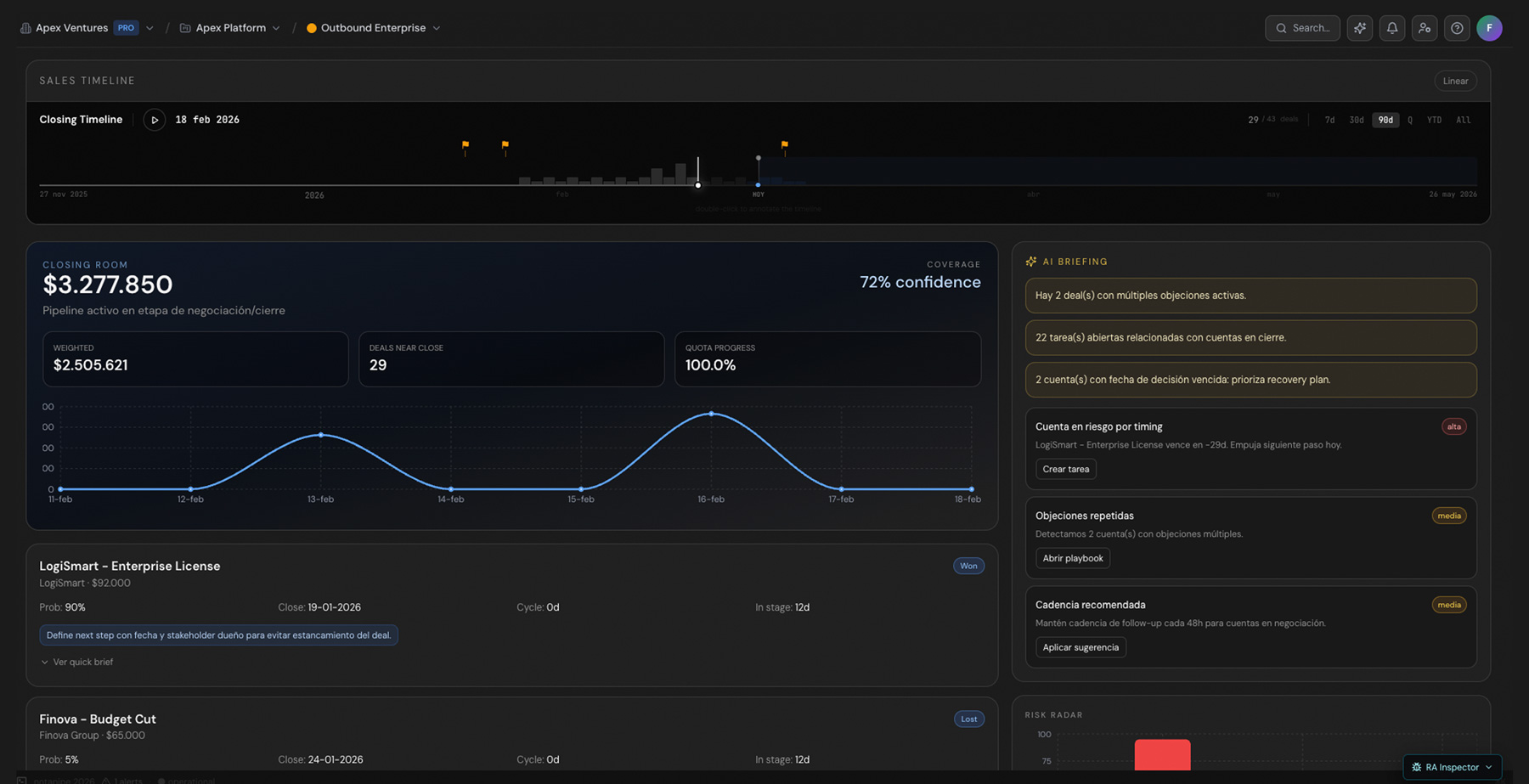Click the Apex Platform folder icon
Image resolution: width=1529 pixels, height=784 pixels.
[x=185, y=28]
